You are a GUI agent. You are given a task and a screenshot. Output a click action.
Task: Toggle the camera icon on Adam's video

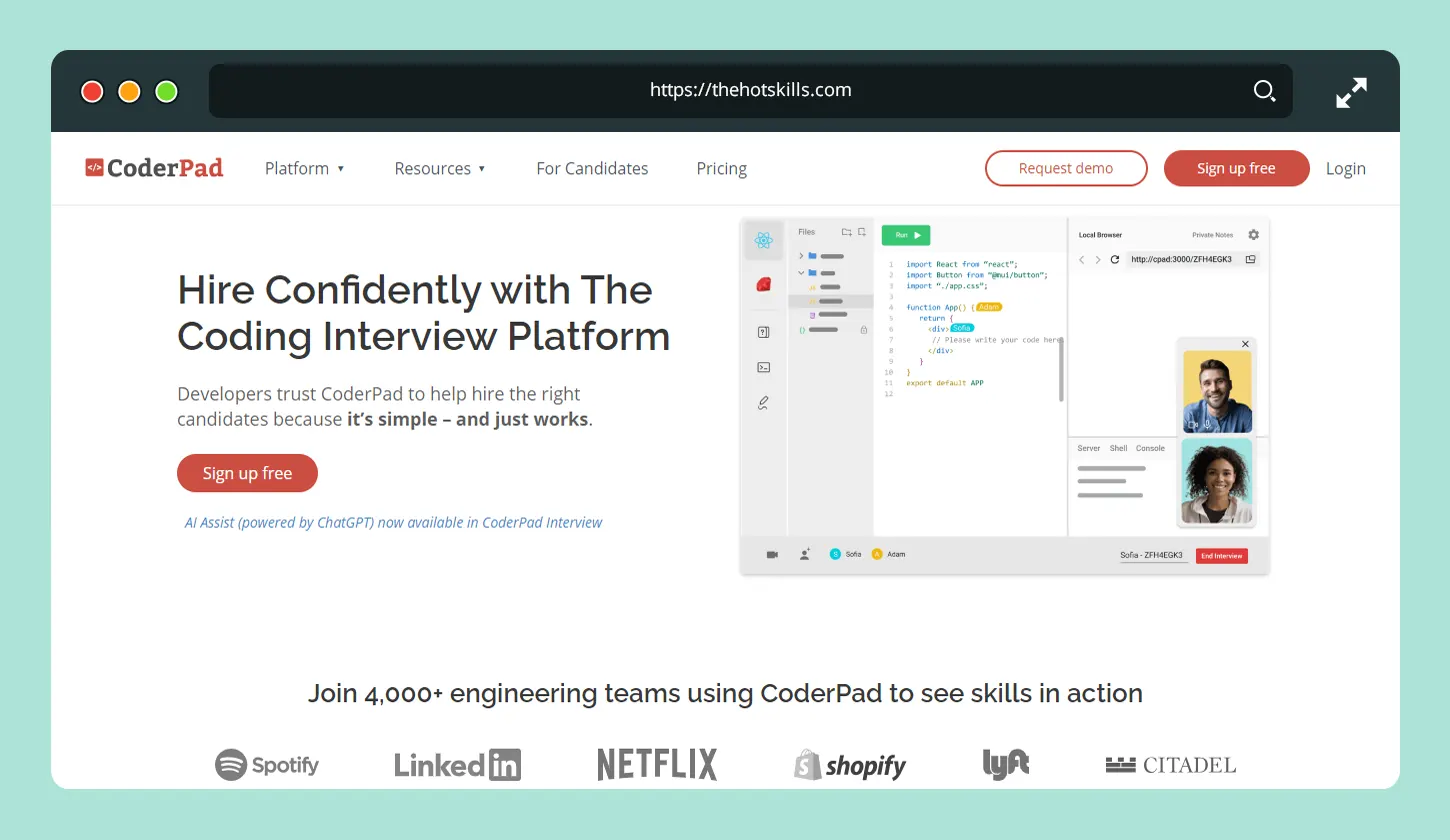pyautogui.click(x=1192, y=424)
